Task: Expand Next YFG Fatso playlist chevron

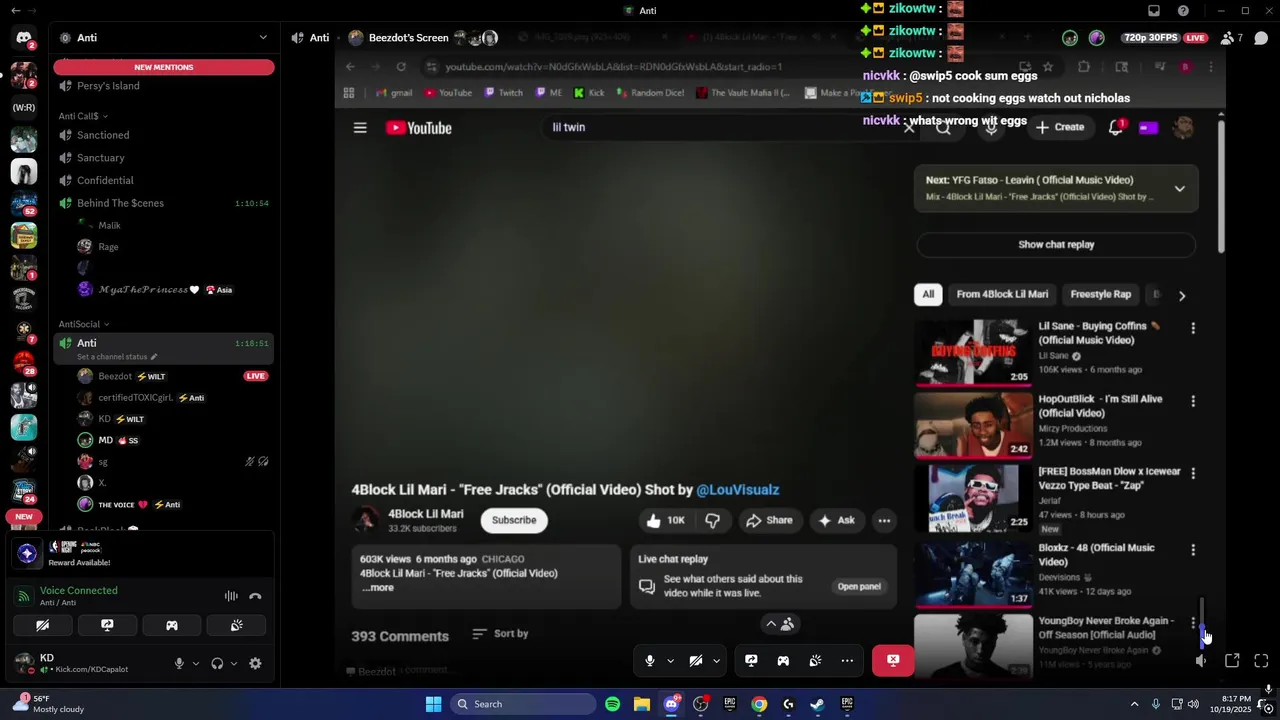Action: coord(1180,188)
